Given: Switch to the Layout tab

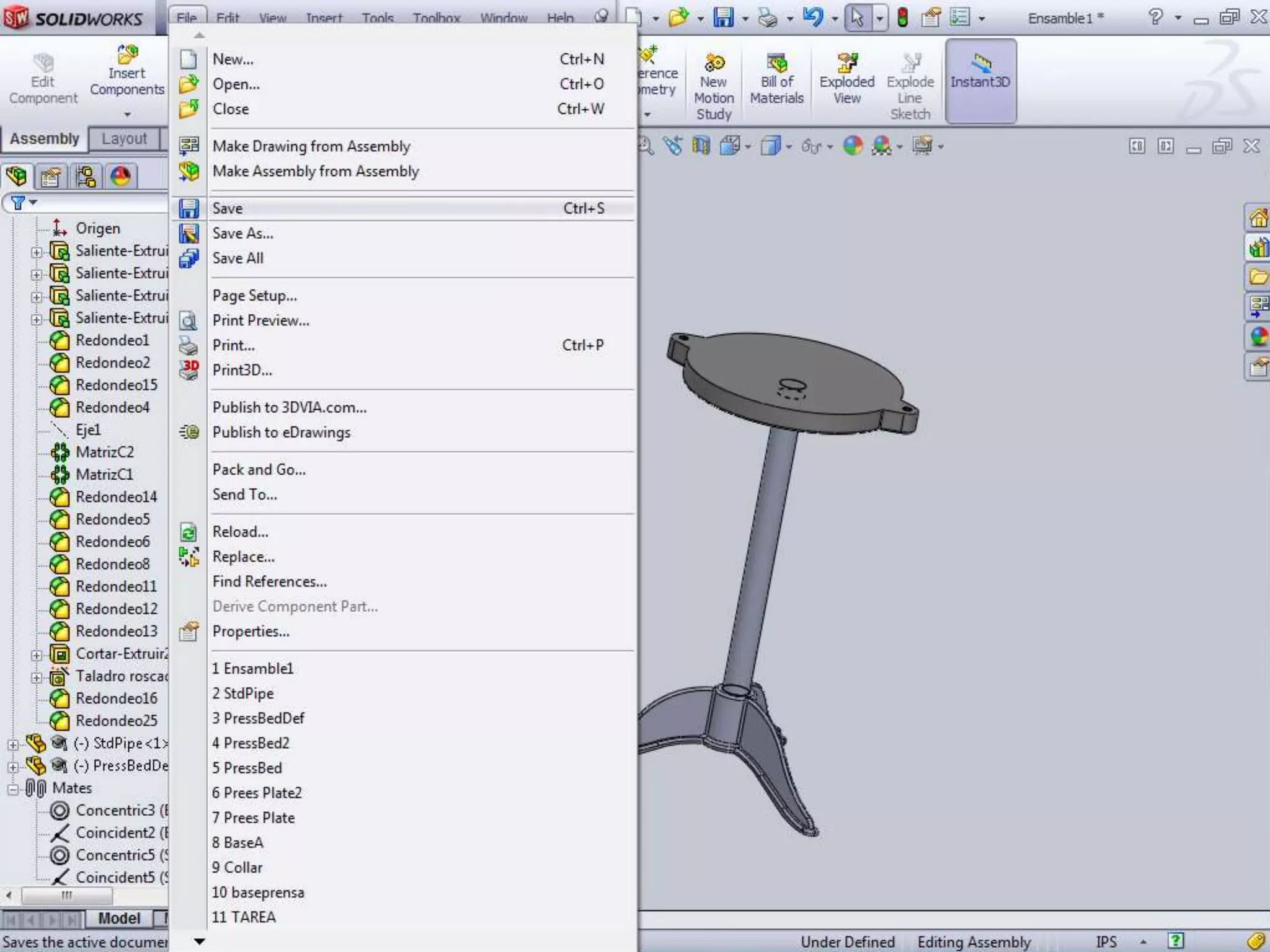Looking at the screenshot, I should click(124, 139).
